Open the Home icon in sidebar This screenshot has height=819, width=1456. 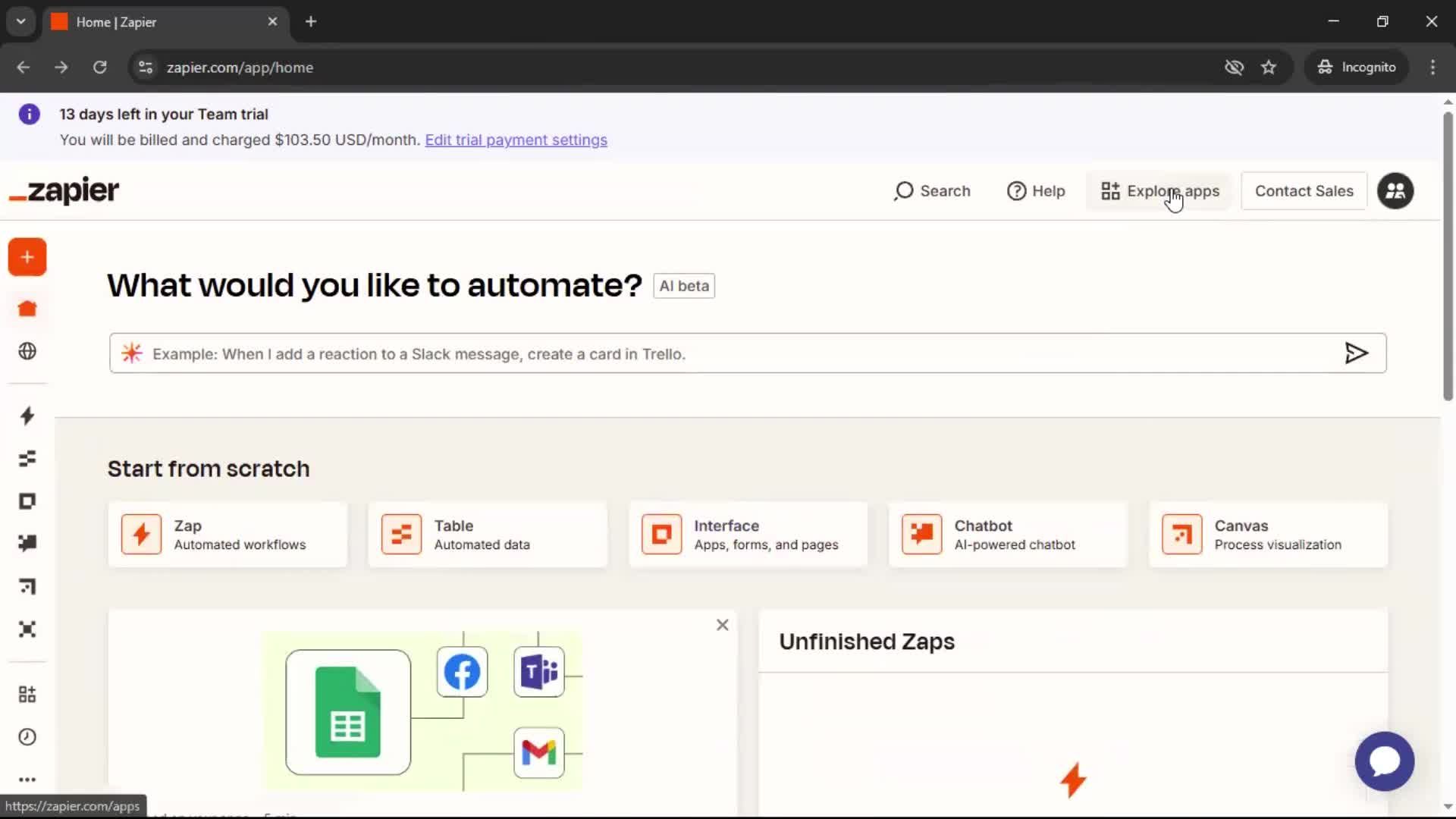click(27, 309)
